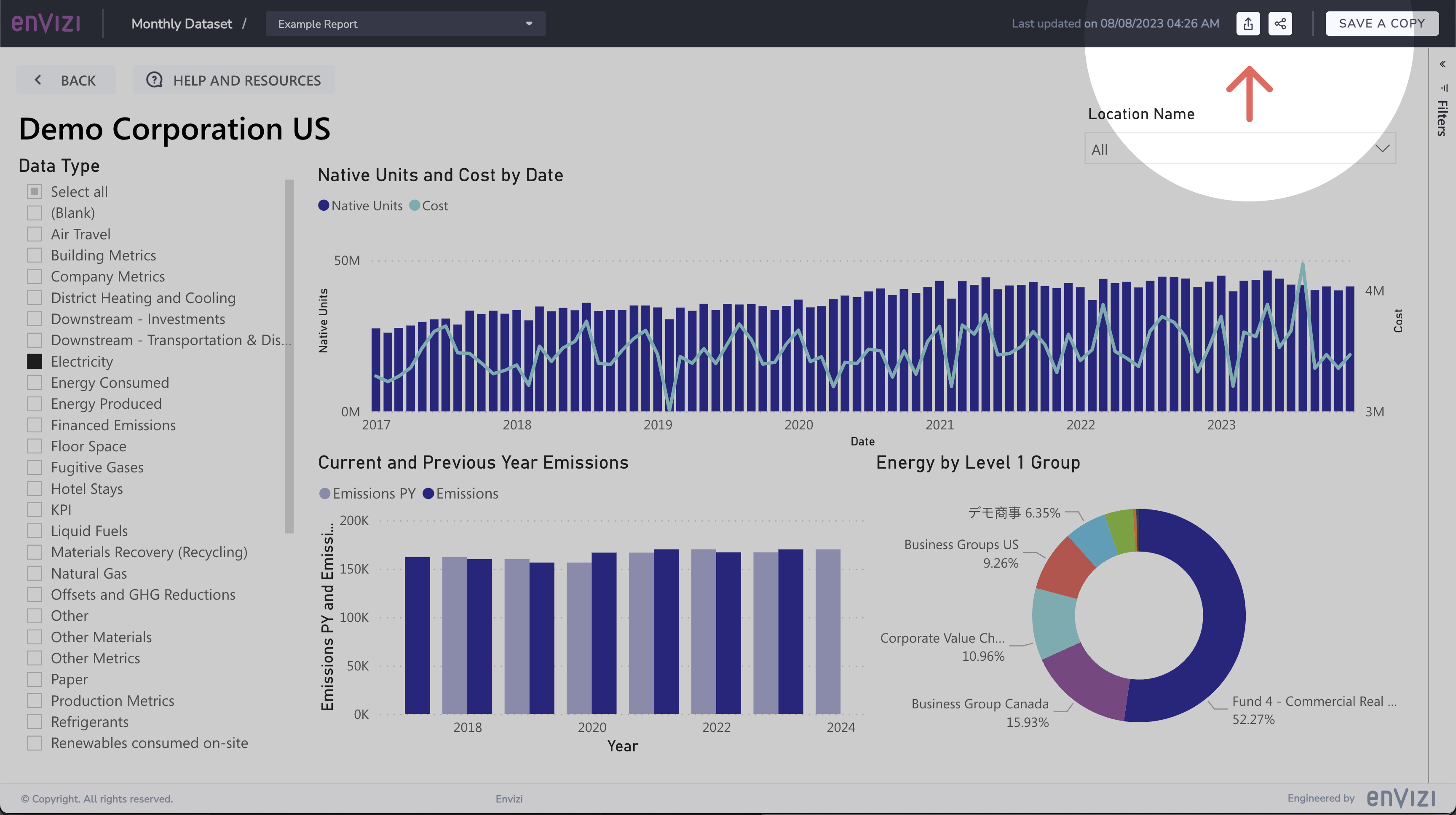Click the export icon in header
The image size is (1456, 815).
click(1247, 24)
